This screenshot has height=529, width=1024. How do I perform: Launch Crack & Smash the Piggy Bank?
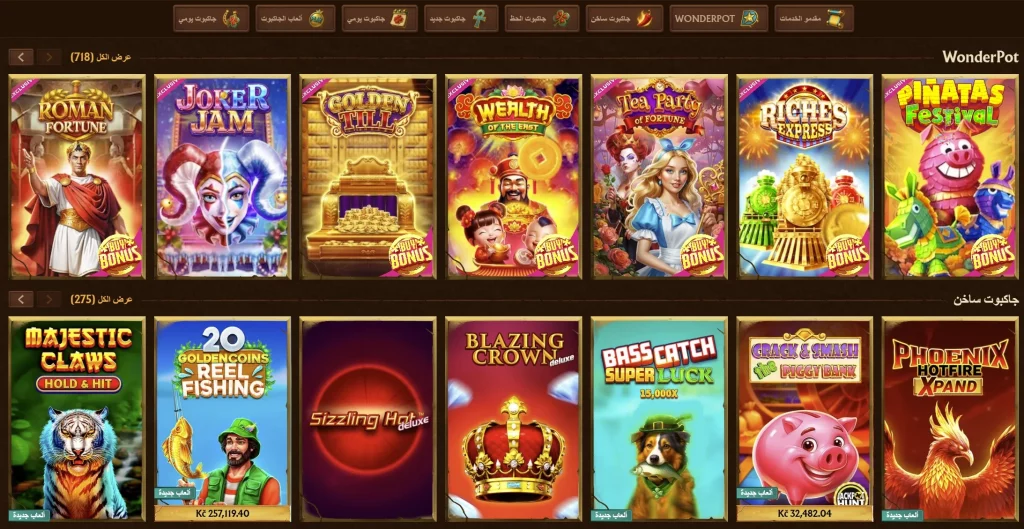click(805, 419)
